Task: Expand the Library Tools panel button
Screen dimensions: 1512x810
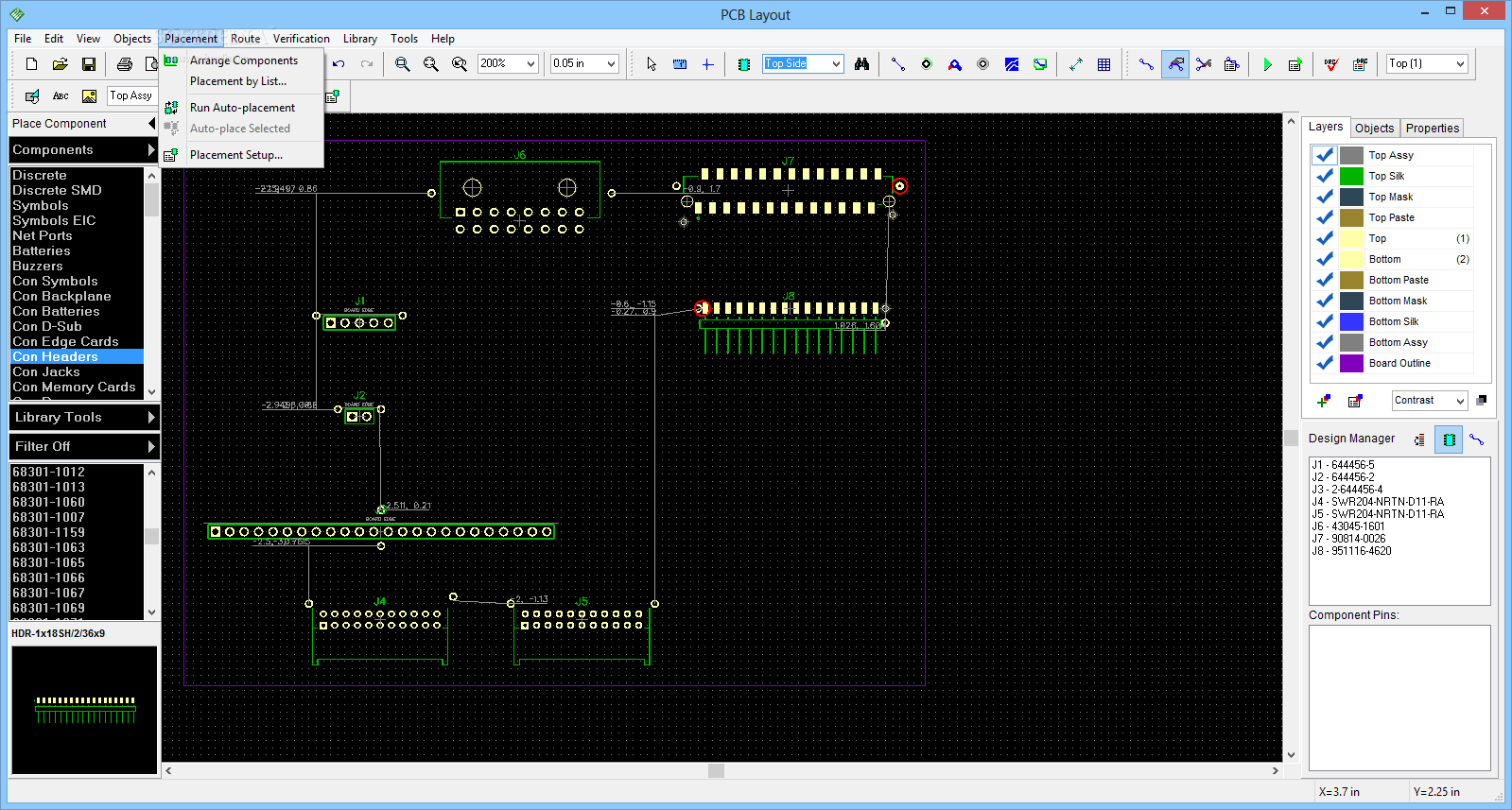Action: [x=83, y=417]
